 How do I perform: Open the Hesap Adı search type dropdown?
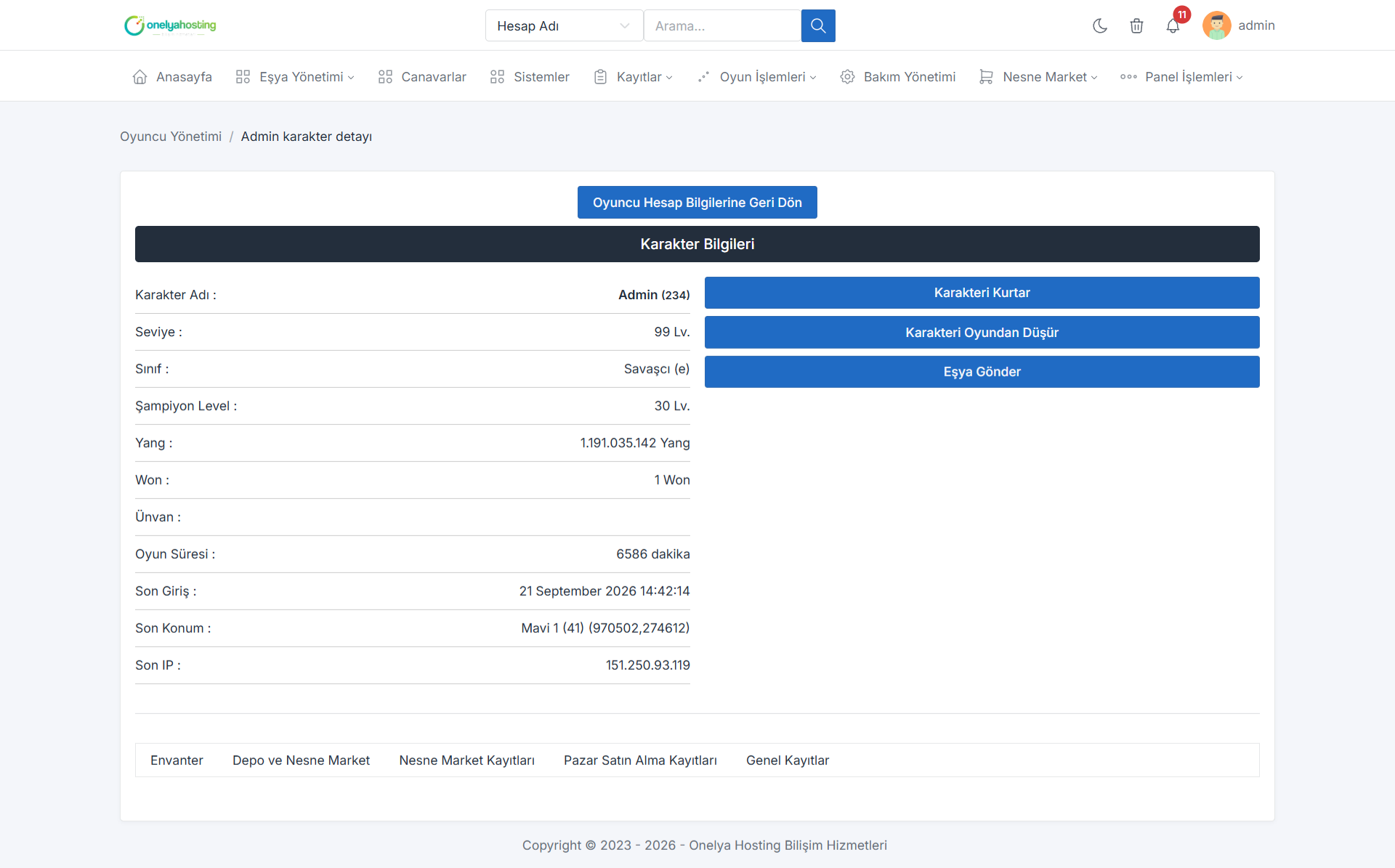click(564, 25)
